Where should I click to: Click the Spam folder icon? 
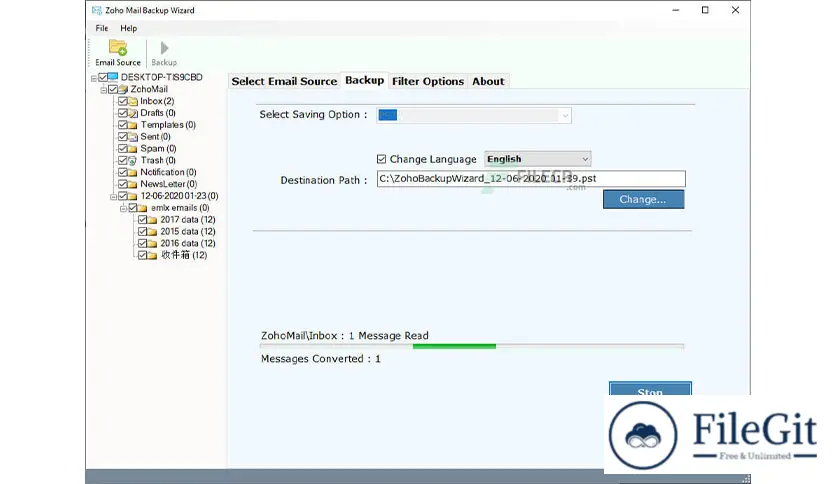point(133,149)
